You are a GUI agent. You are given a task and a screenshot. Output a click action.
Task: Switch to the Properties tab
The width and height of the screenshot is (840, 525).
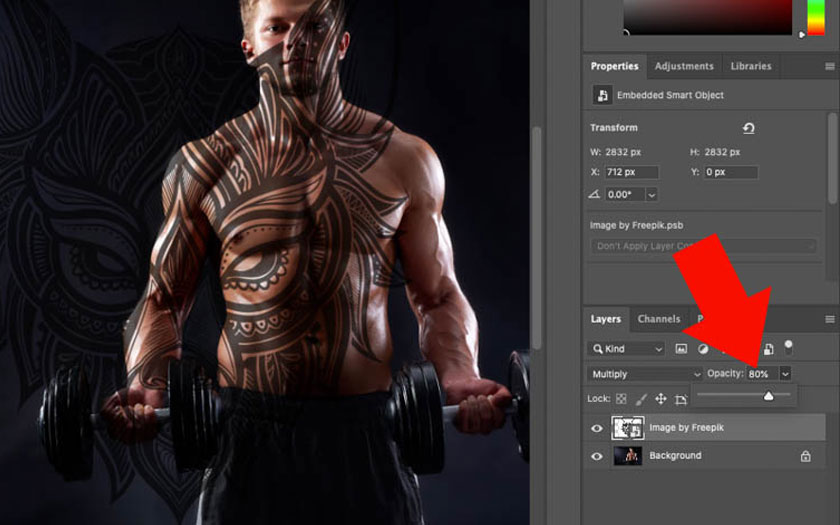tap(614, 66)
